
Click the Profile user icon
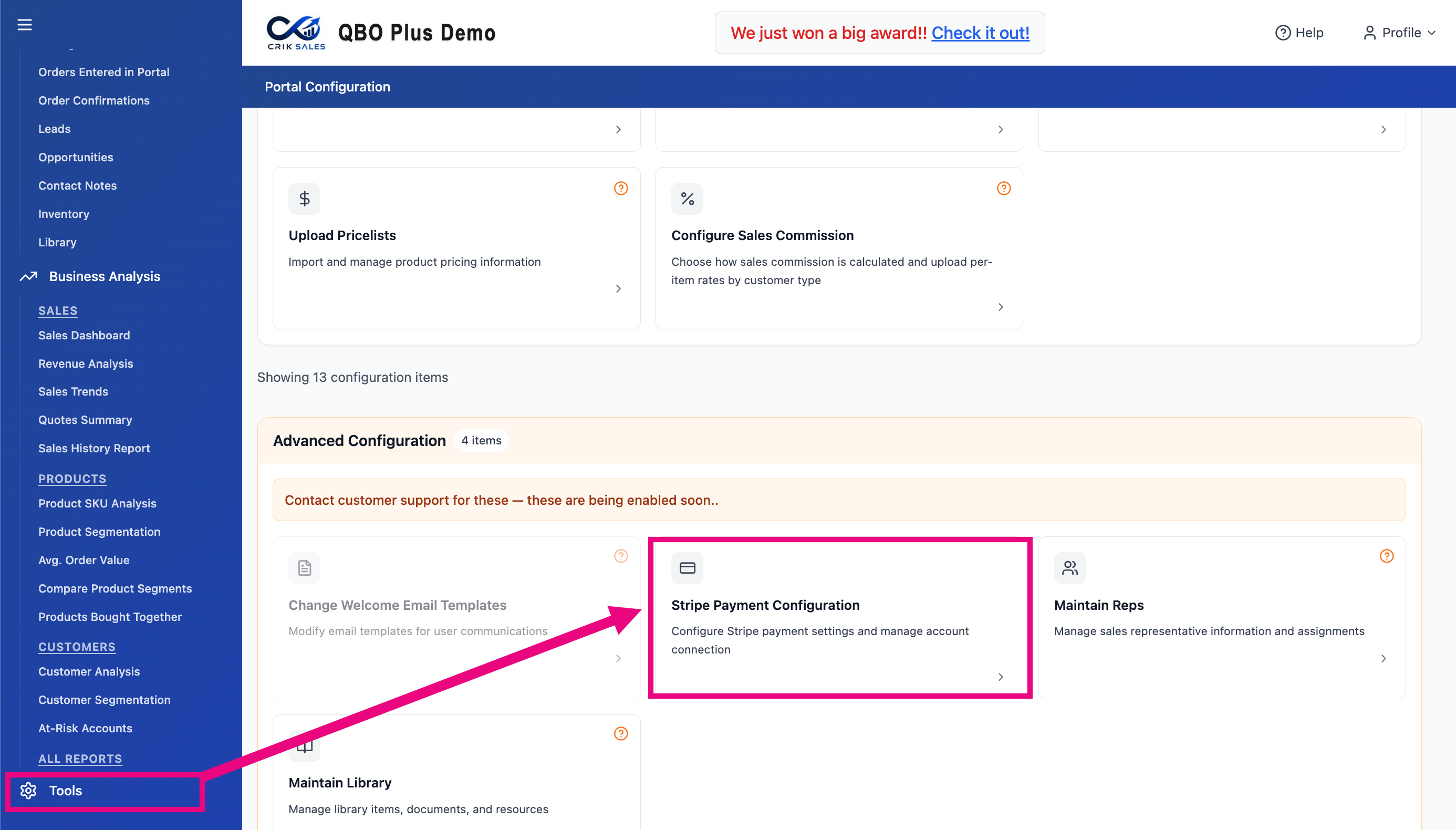click(x=1369, y=33)
